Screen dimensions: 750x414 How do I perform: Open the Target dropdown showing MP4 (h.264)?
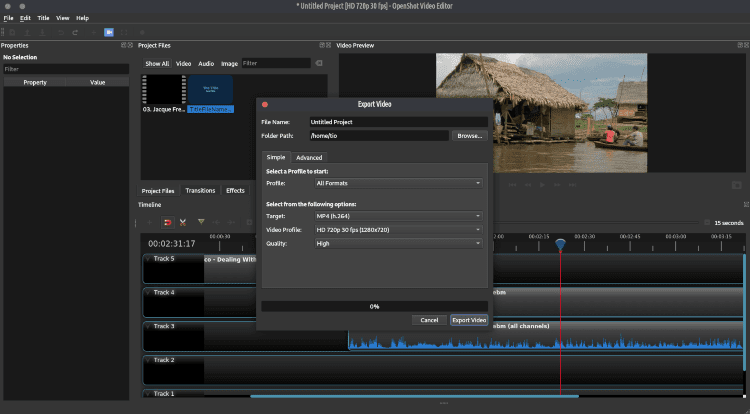398,216
